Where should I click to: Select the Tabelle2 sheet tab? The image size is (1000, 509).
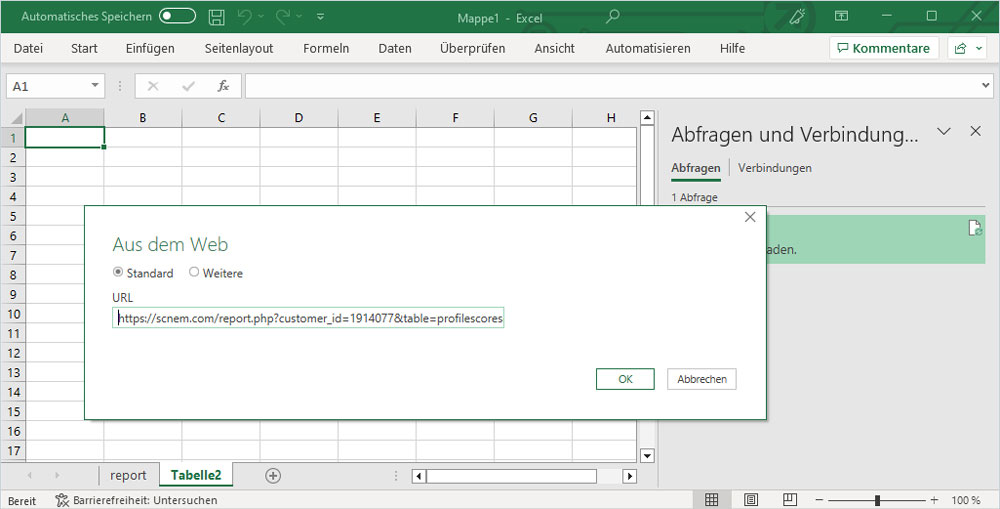coord(196,475)
